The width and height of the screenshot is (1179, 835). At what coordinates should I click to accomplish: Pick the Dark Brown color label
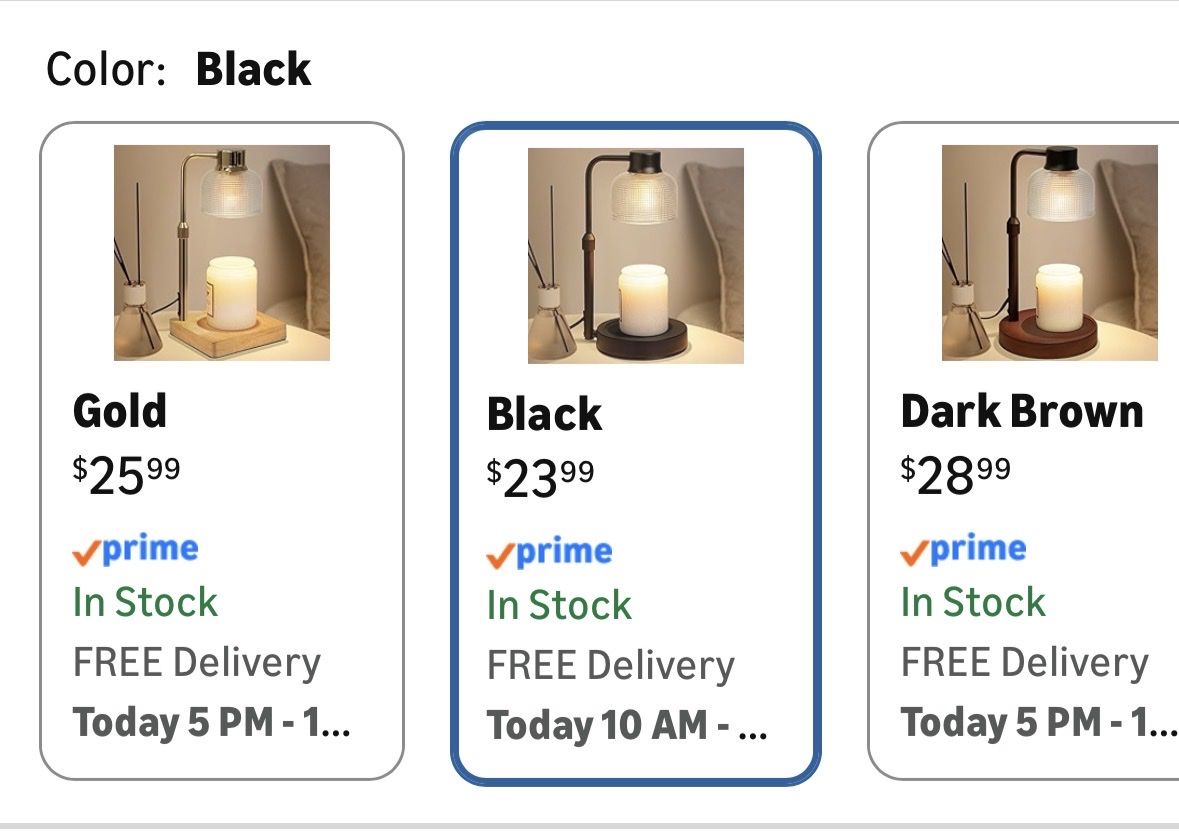pos(1021,411)
